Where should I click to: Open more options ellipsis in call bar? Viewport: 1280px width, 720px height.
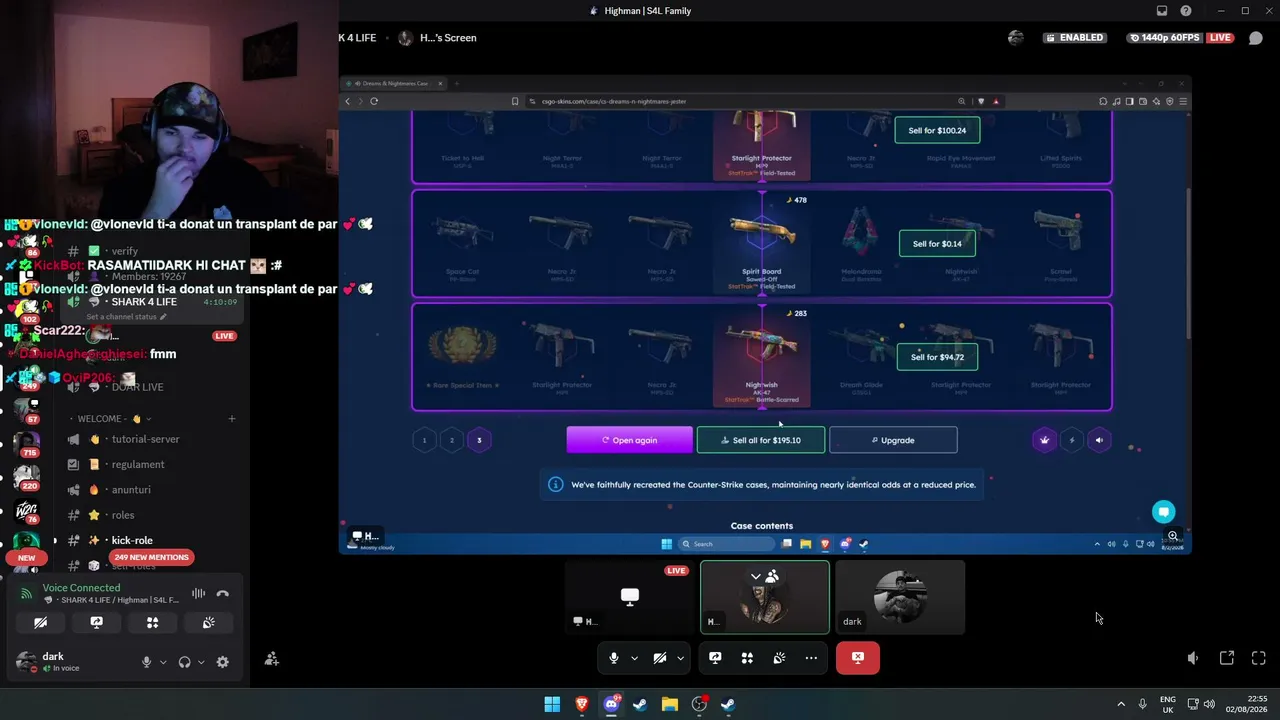coord(811,658)
